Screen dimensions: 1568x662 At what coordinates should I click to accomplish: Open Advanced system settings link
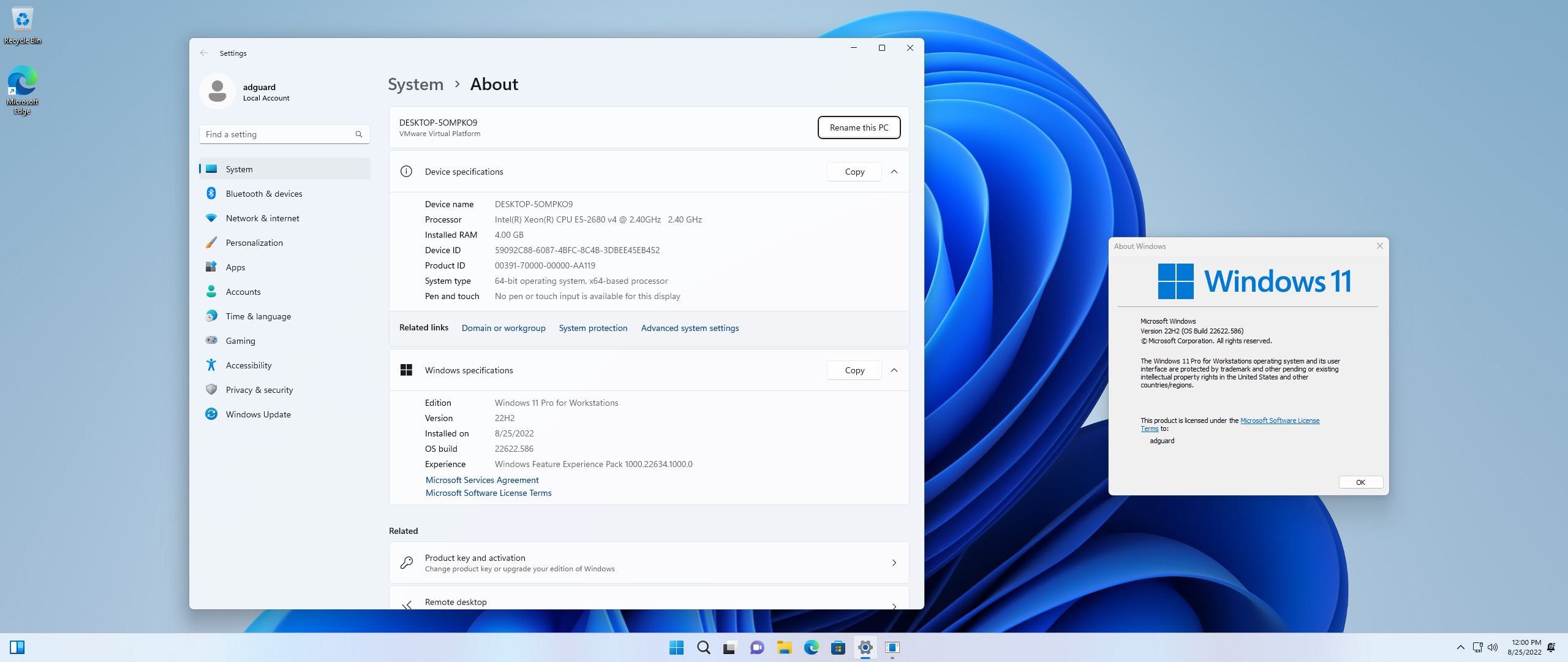[690, 328]
